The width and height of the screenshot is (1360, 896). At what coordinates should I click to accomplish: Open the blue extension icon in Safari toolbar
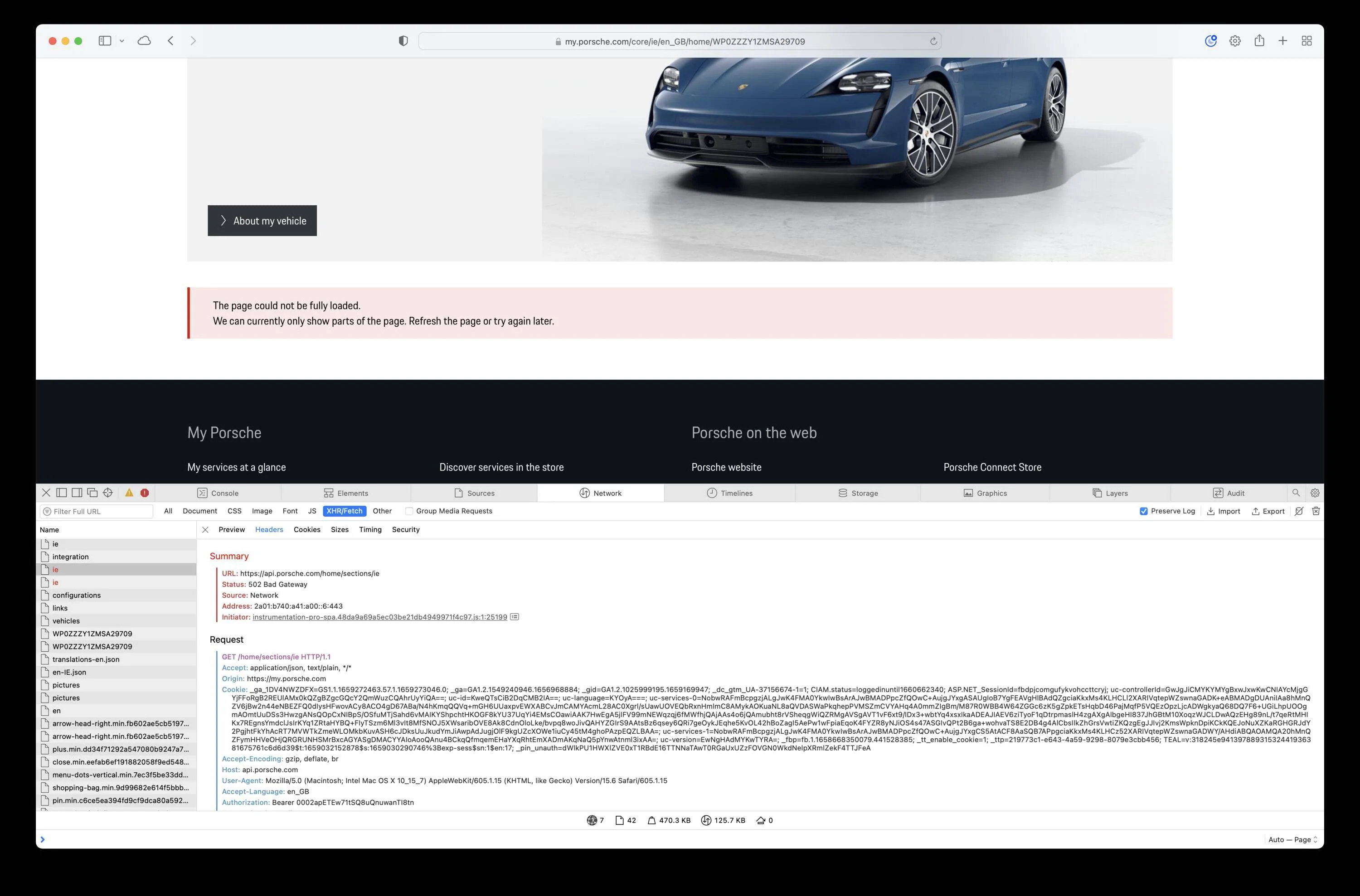1211,41
